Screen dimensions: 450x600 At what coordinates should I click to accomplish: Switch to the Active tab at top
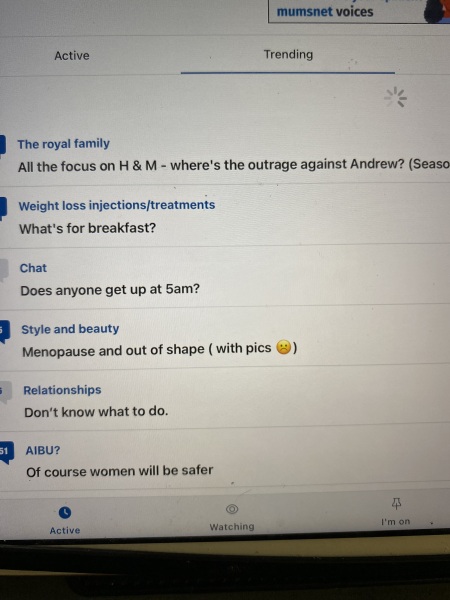(72, 55)
